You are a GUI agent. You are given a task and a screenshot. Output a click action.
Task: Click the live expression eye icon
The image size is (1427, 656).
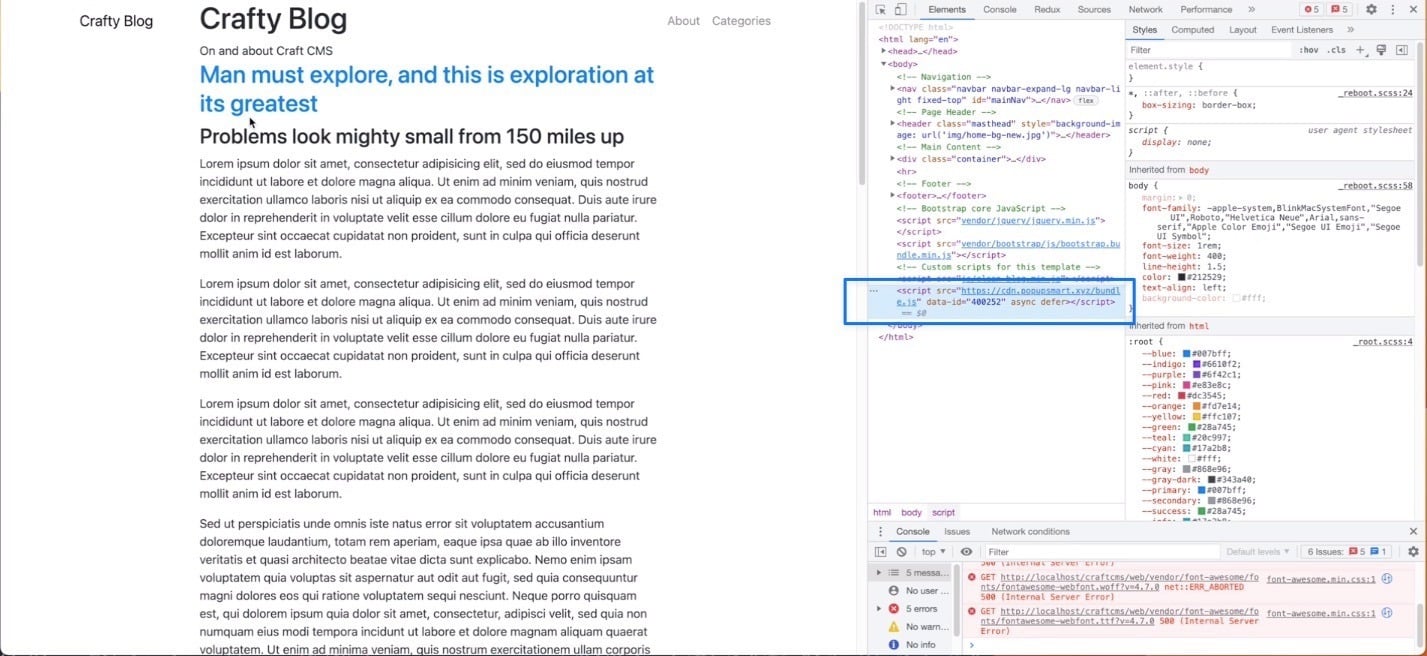(x=966, y=552)
